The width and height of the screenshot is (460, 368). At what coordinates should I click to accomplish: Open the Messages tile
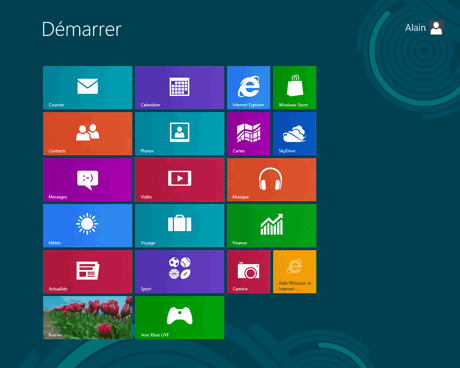(88, 180)
